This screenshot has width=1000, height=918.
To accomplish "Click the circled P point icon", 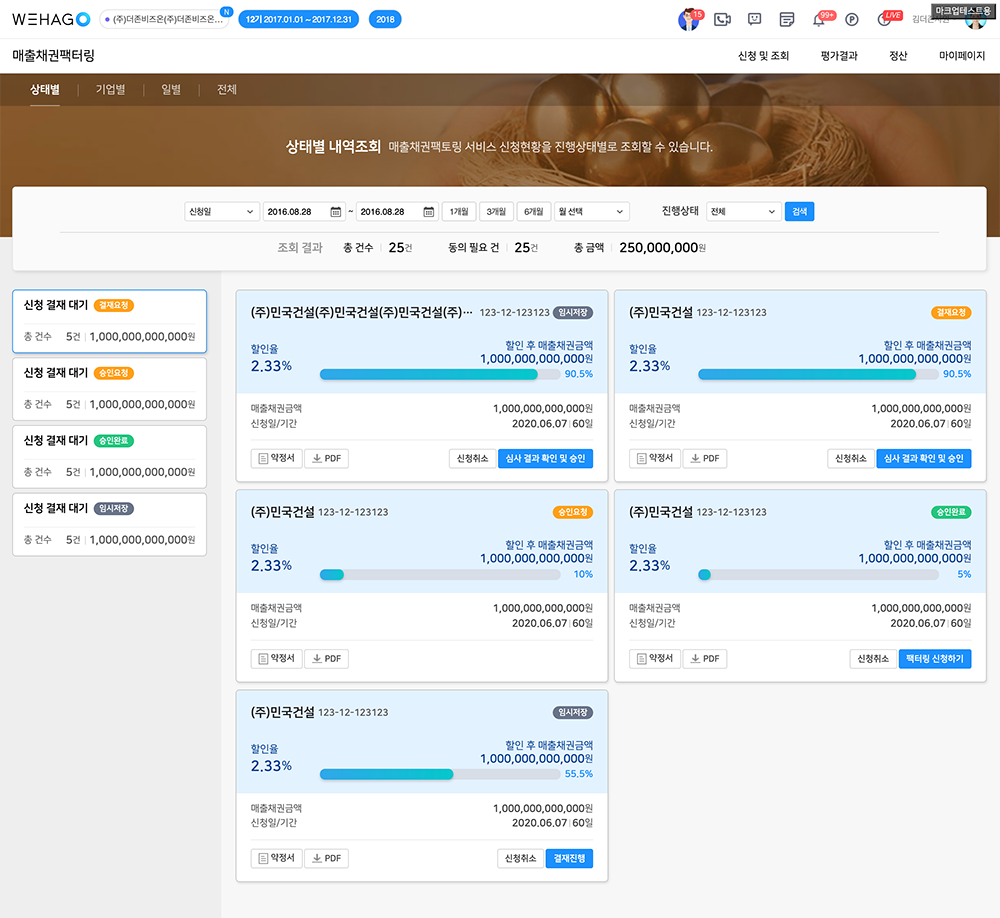I will tap(852, 19).
